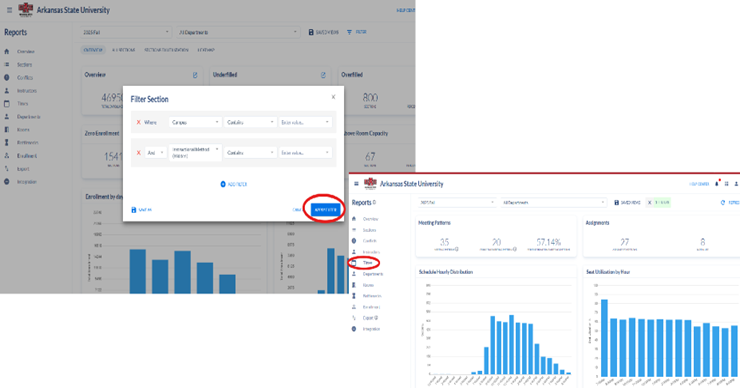Click the blue Apply Filter button
Image resolution: width=740 pixels, height=388 pixels.
coord(325,210)
